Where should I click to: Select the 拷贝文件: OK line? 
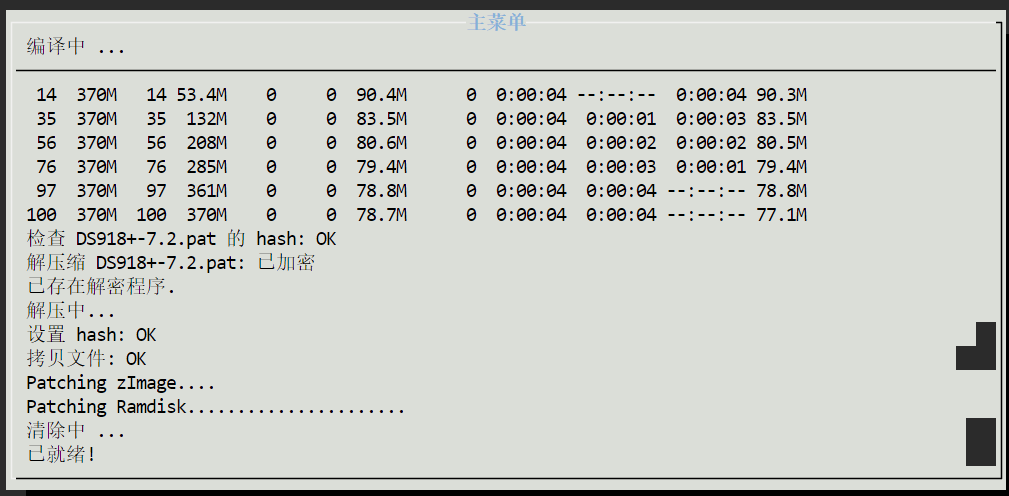pos(86,358)
